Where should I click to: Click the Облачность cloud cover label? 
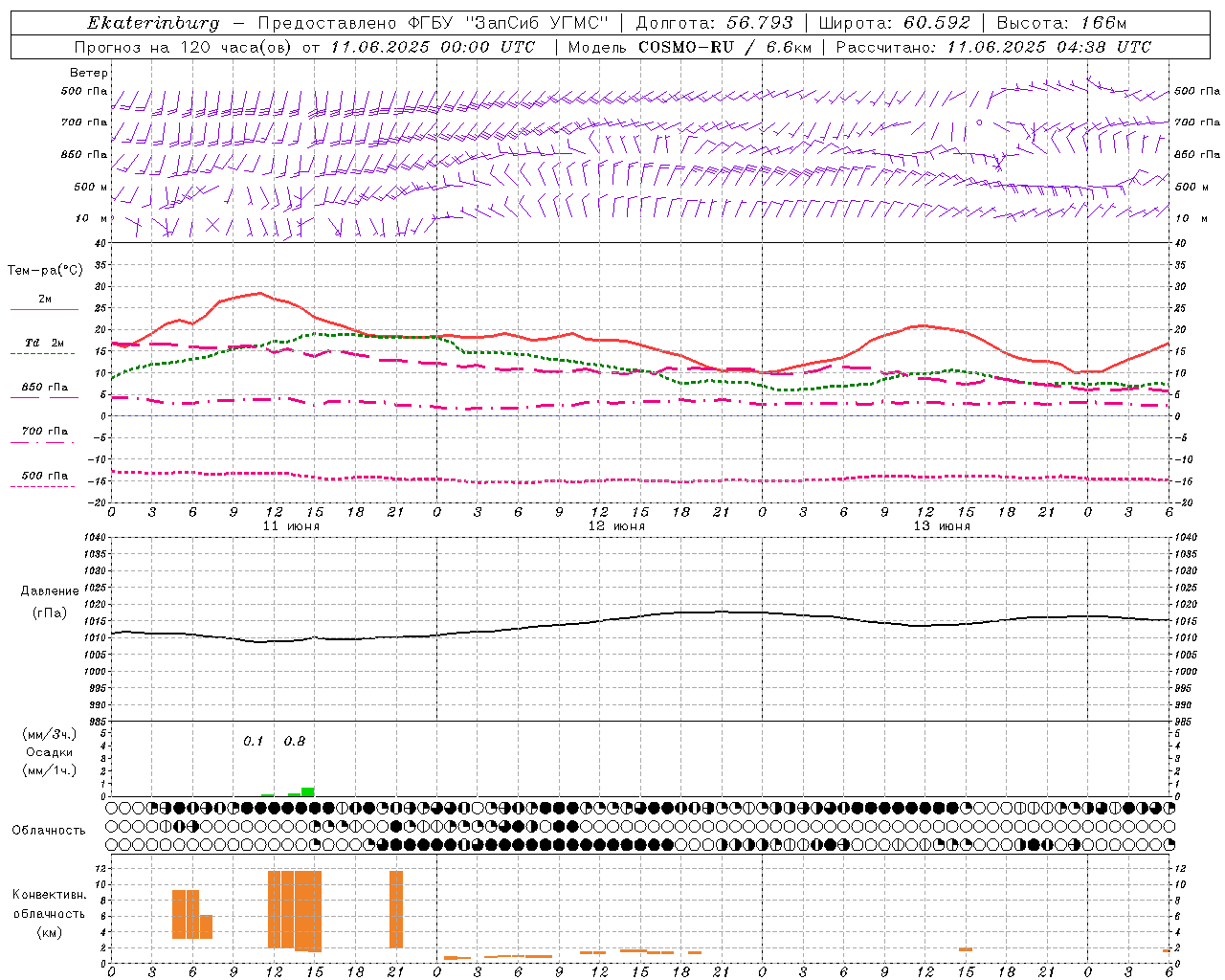click(49, 831)
